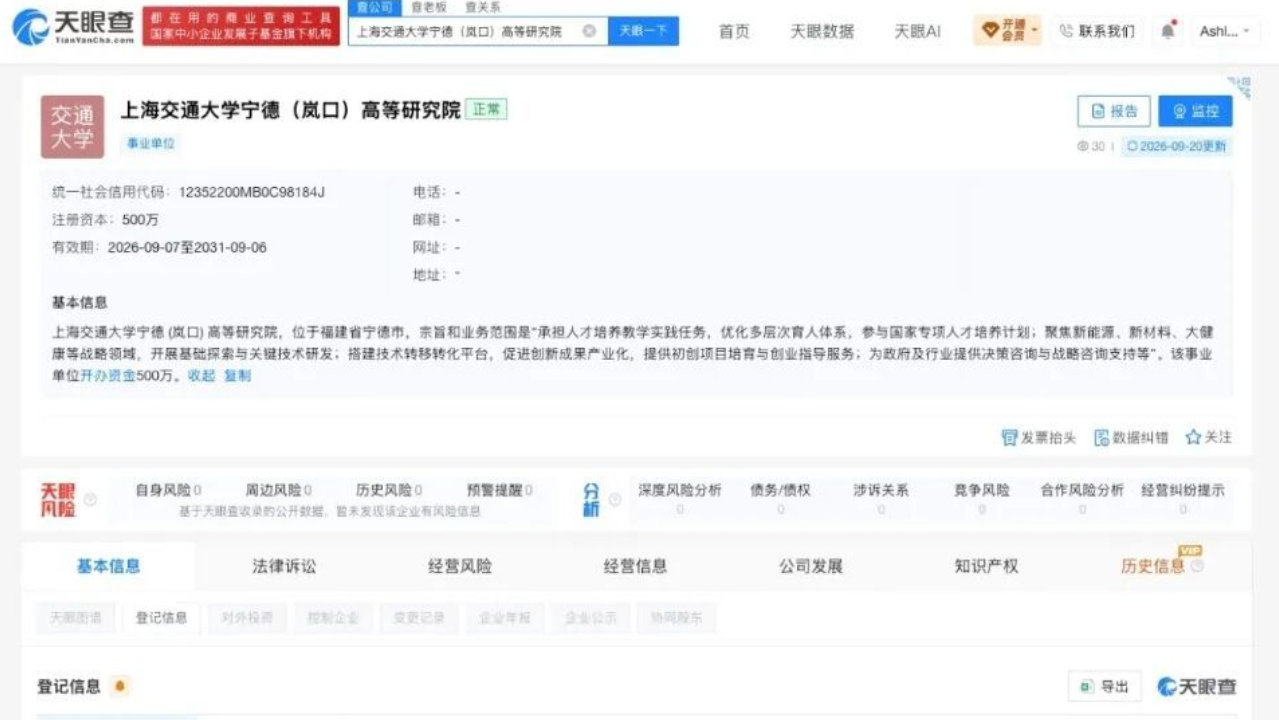This screenshot has height=720, width=1279.
Task: Switch to the 公司发展 tab
Action: click(x=811, y=566)
